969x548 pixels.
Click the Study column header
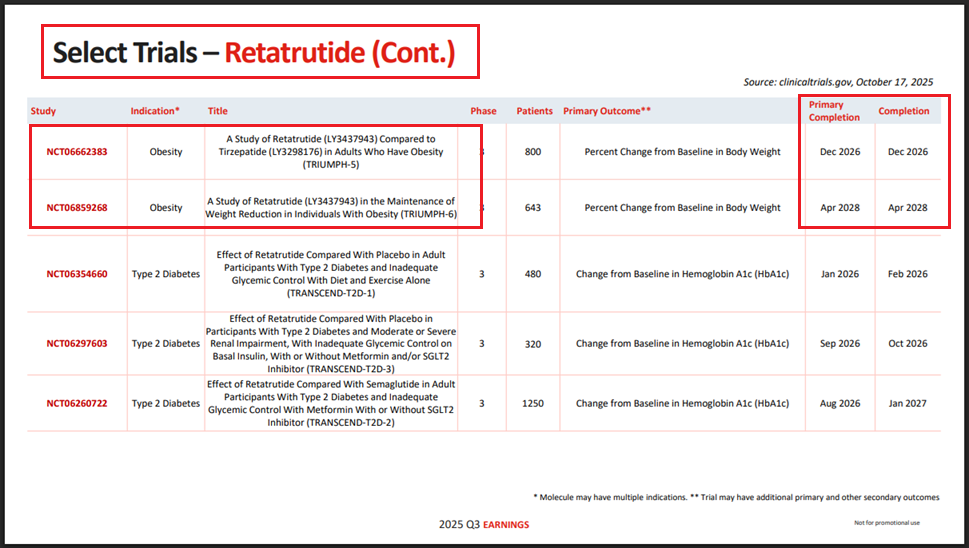[x=44, y=111]
